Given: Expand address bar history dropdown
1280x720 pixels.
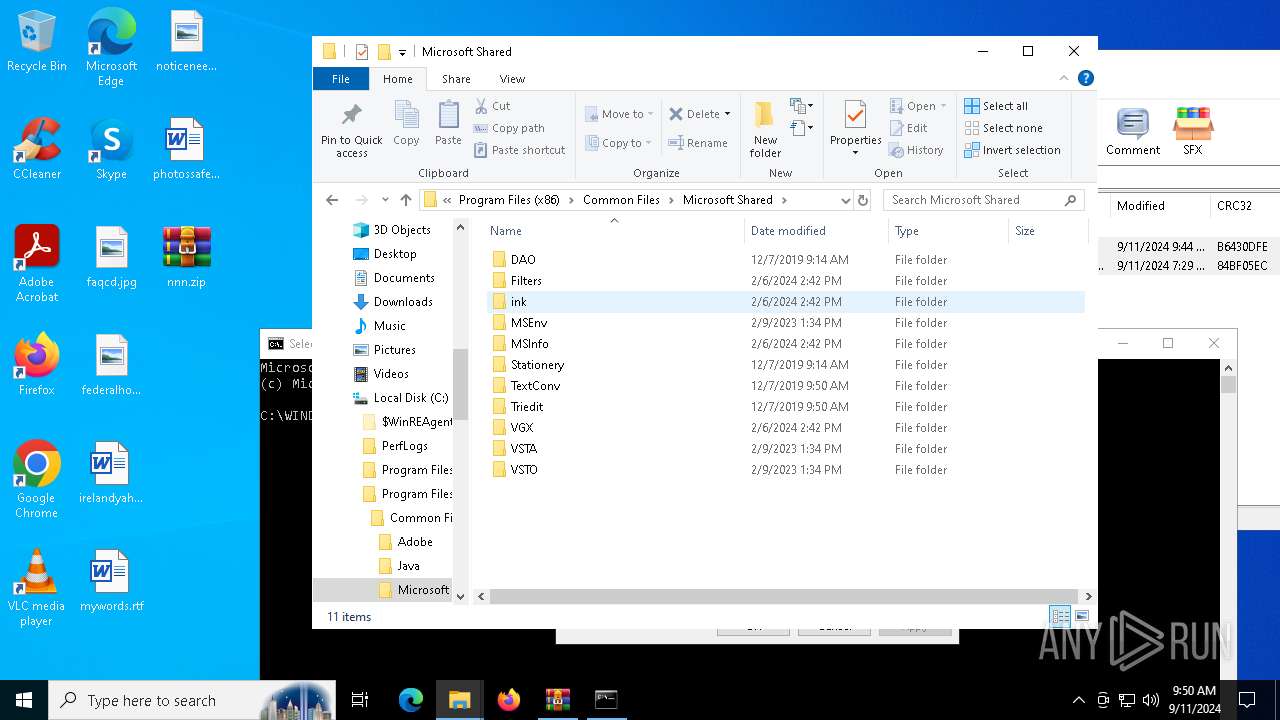Looking at the screenshot, I should (845, 200).
